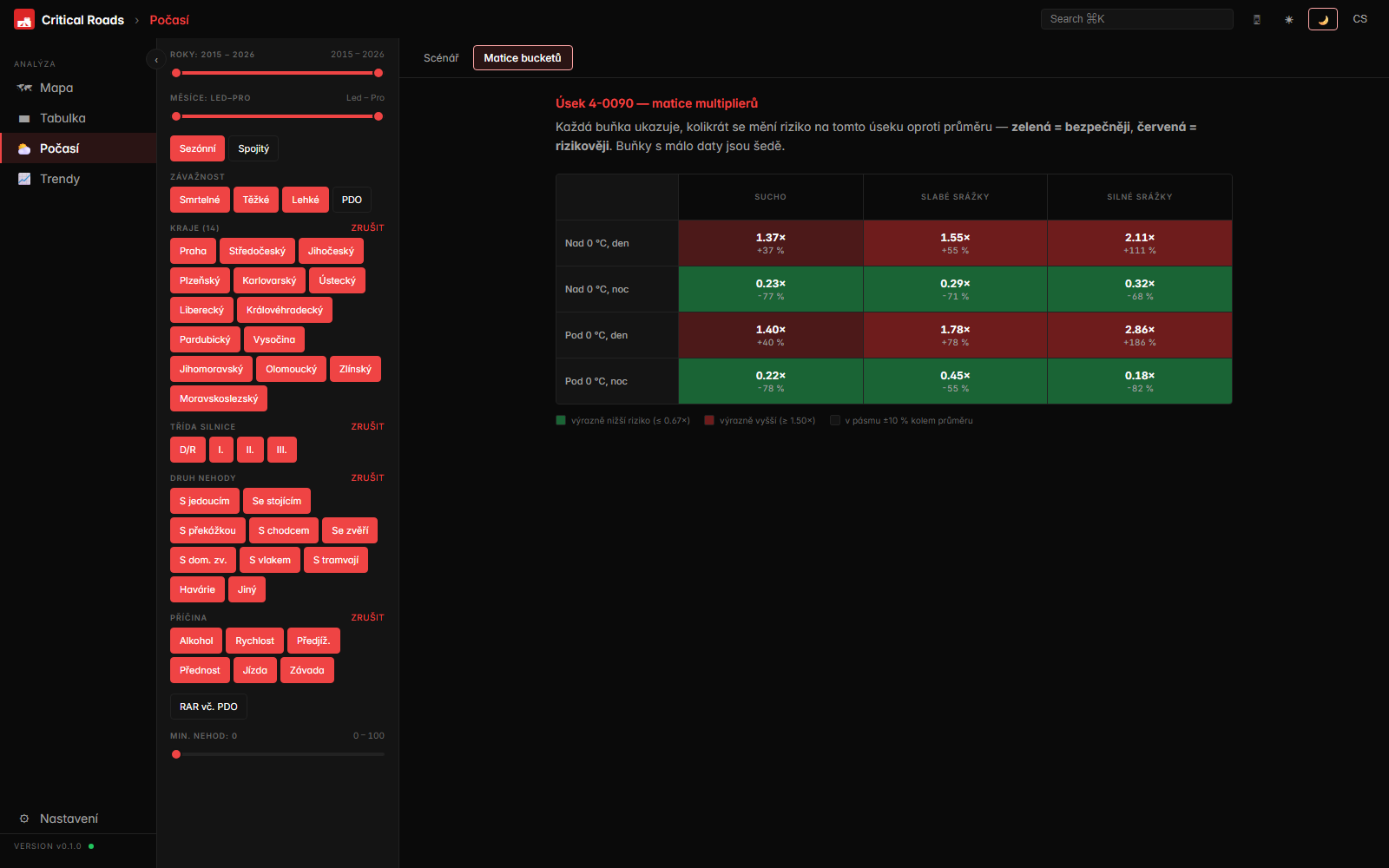1389x868 pixels.
Task: Open the CS language selector
Action: 1359,19
